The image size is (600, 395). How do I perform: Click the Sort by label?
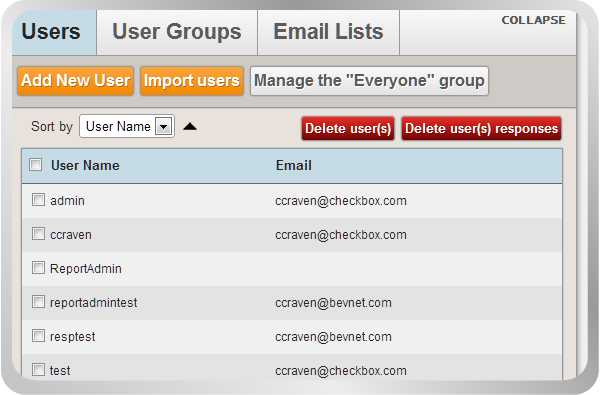(x=52, y=126)
